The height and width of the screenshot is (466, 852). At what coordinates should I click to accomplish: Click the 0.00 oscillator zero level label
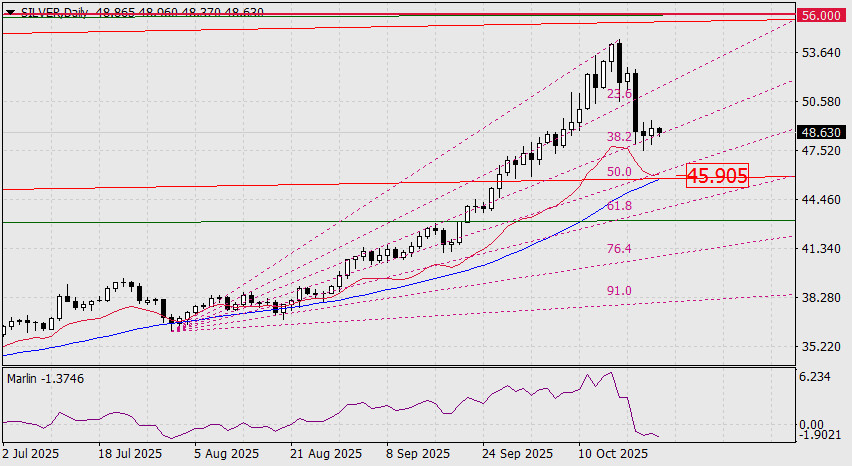point(813,425)
